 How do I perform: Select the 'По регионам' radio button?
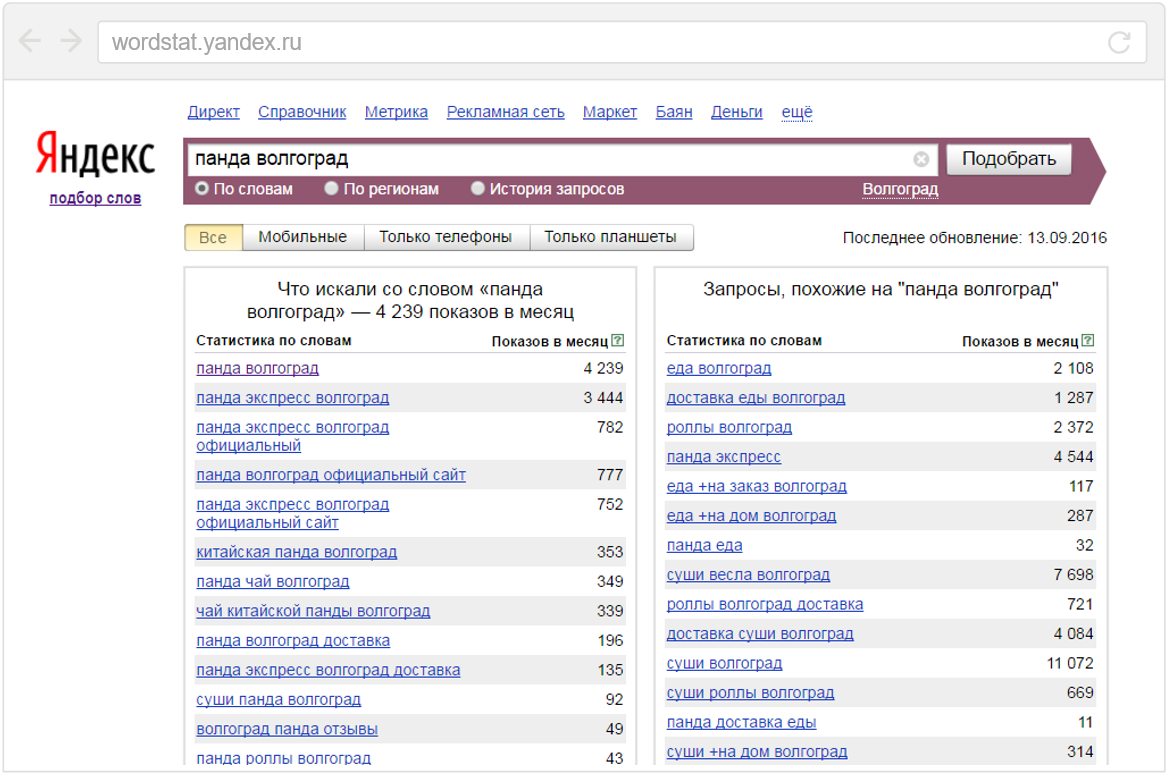pyautogui.click(x=332, y=189)
